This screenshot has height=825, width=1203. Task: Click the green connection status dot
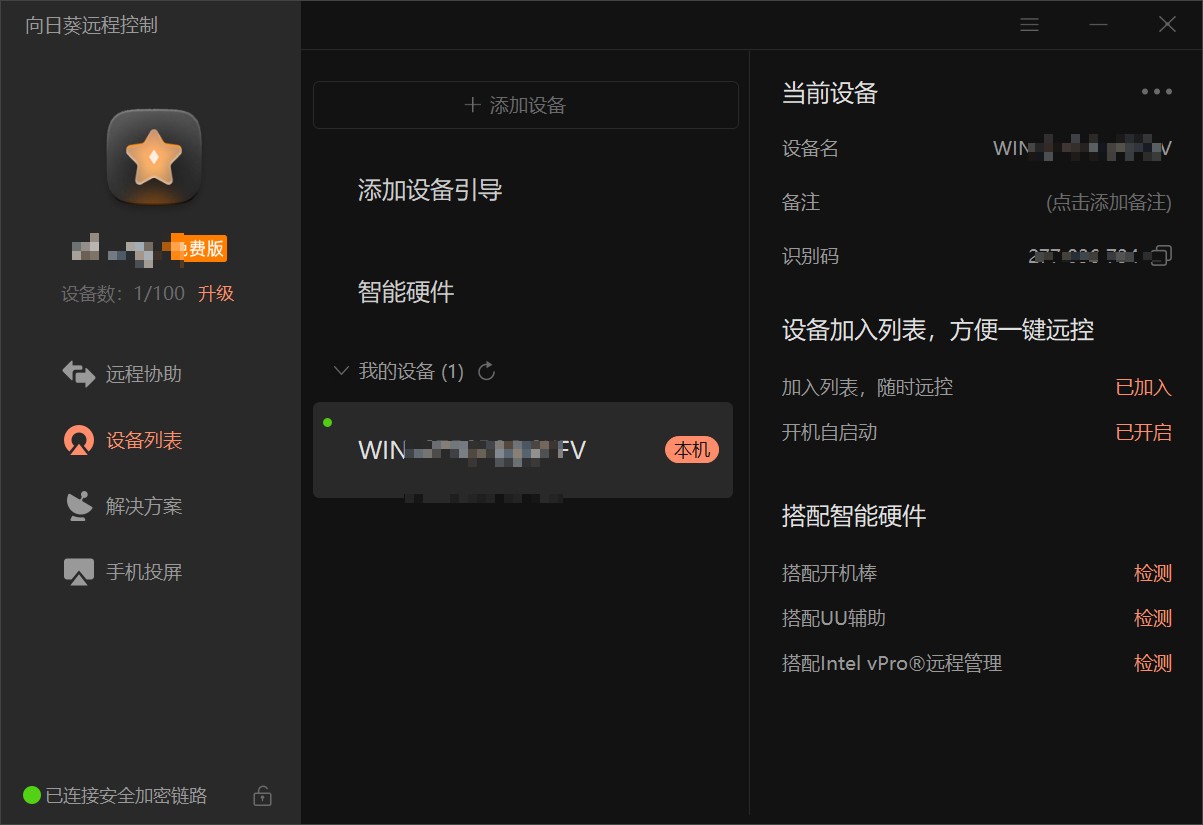[x=32, y=796]
